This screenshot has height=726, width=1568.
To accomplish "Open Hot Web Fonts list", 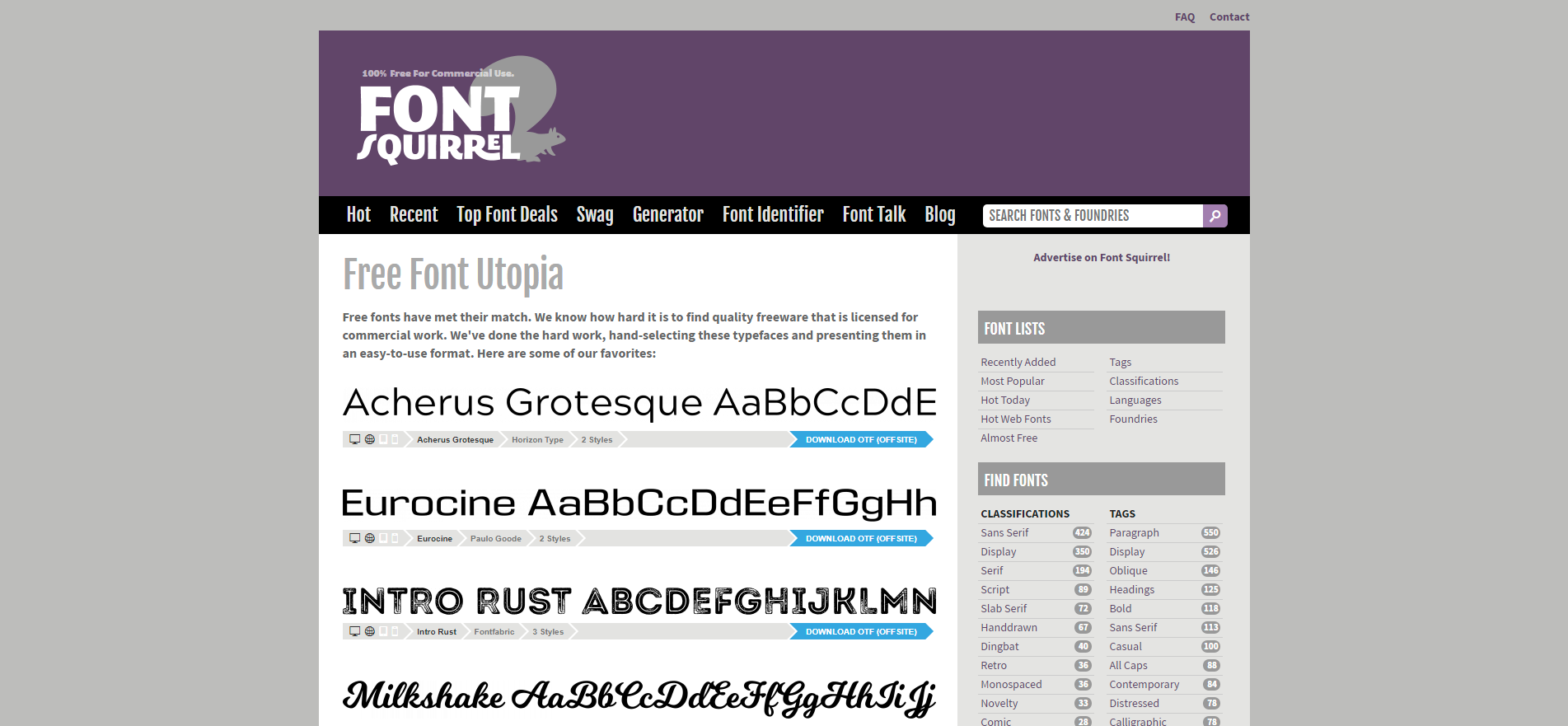I will 1016,419.
